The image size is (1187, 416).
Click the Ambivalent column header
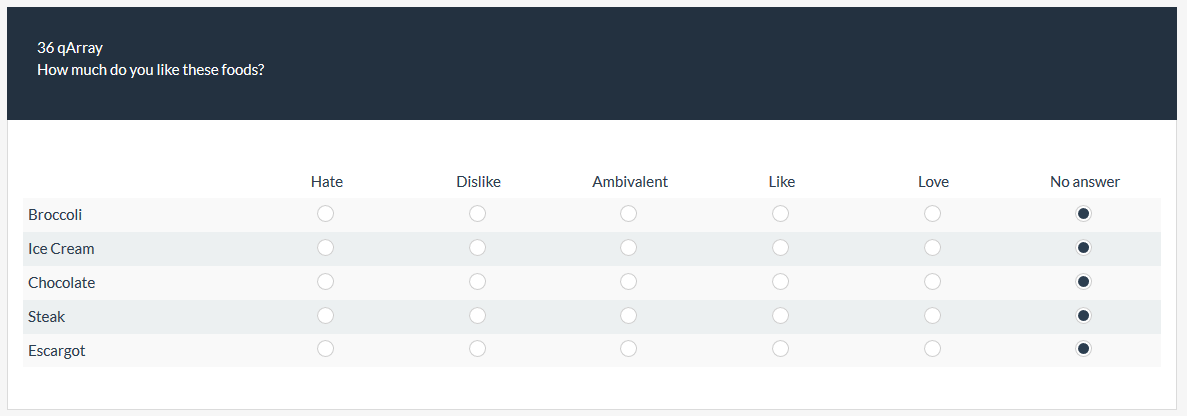pyautogui.click(x=629, y=182)
